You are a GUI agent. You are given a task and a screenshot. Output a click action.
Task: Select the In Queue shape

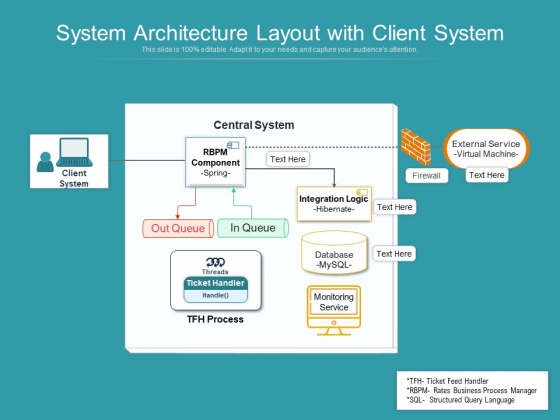pyautogui.click(x=253, y=228)
